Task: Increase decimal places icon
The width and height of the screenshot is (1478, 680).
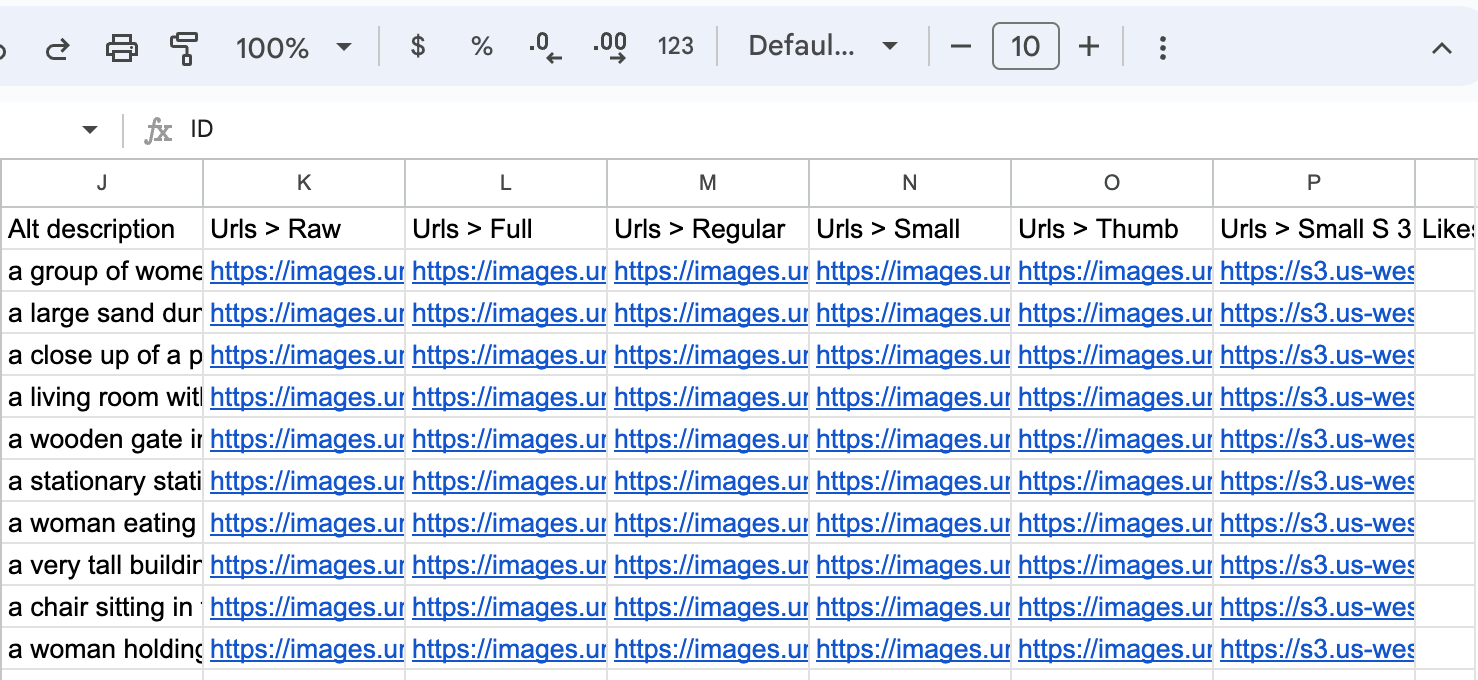Action: click(x=610, y=46)
